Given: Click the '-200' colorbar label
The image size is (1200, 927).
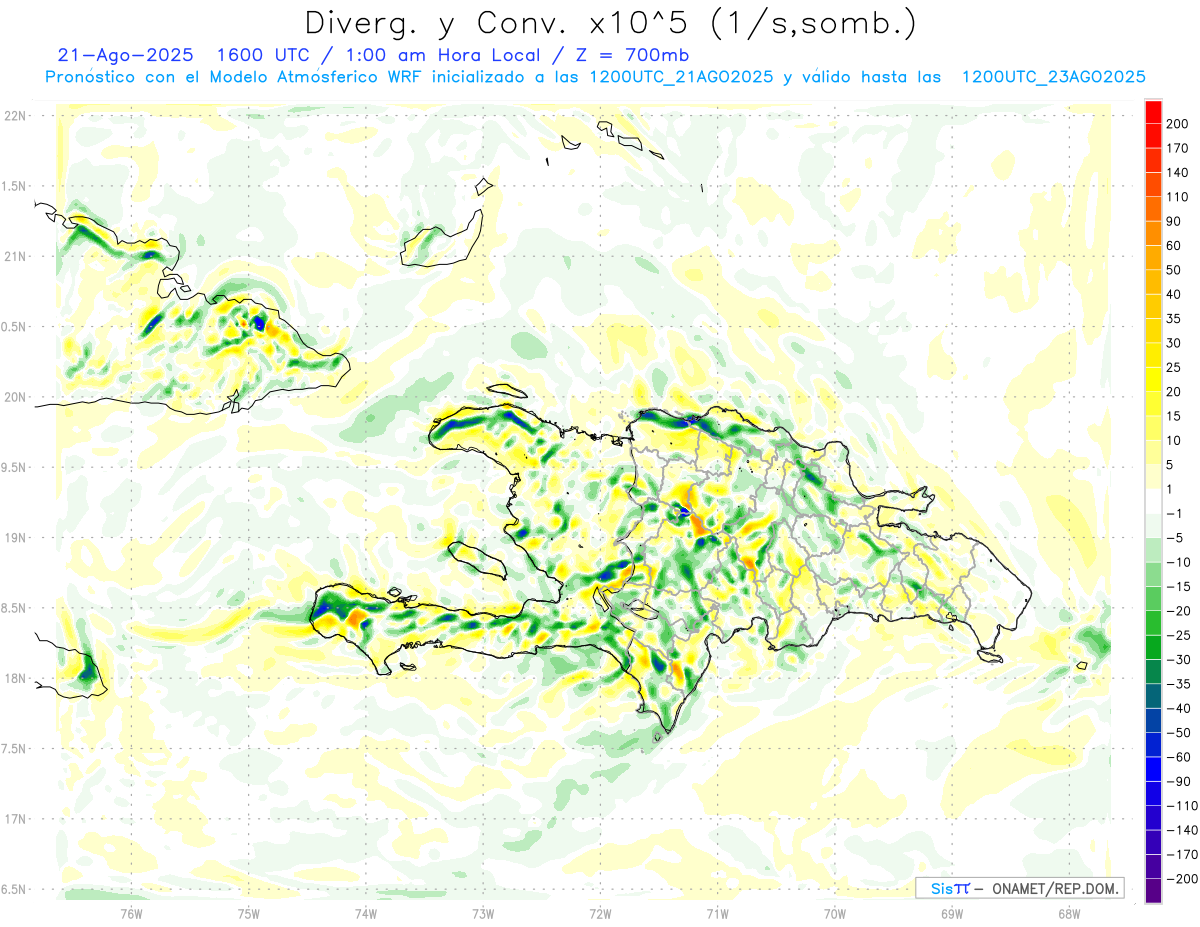Looking at the screenshot, I should (x=1180, y=879).
